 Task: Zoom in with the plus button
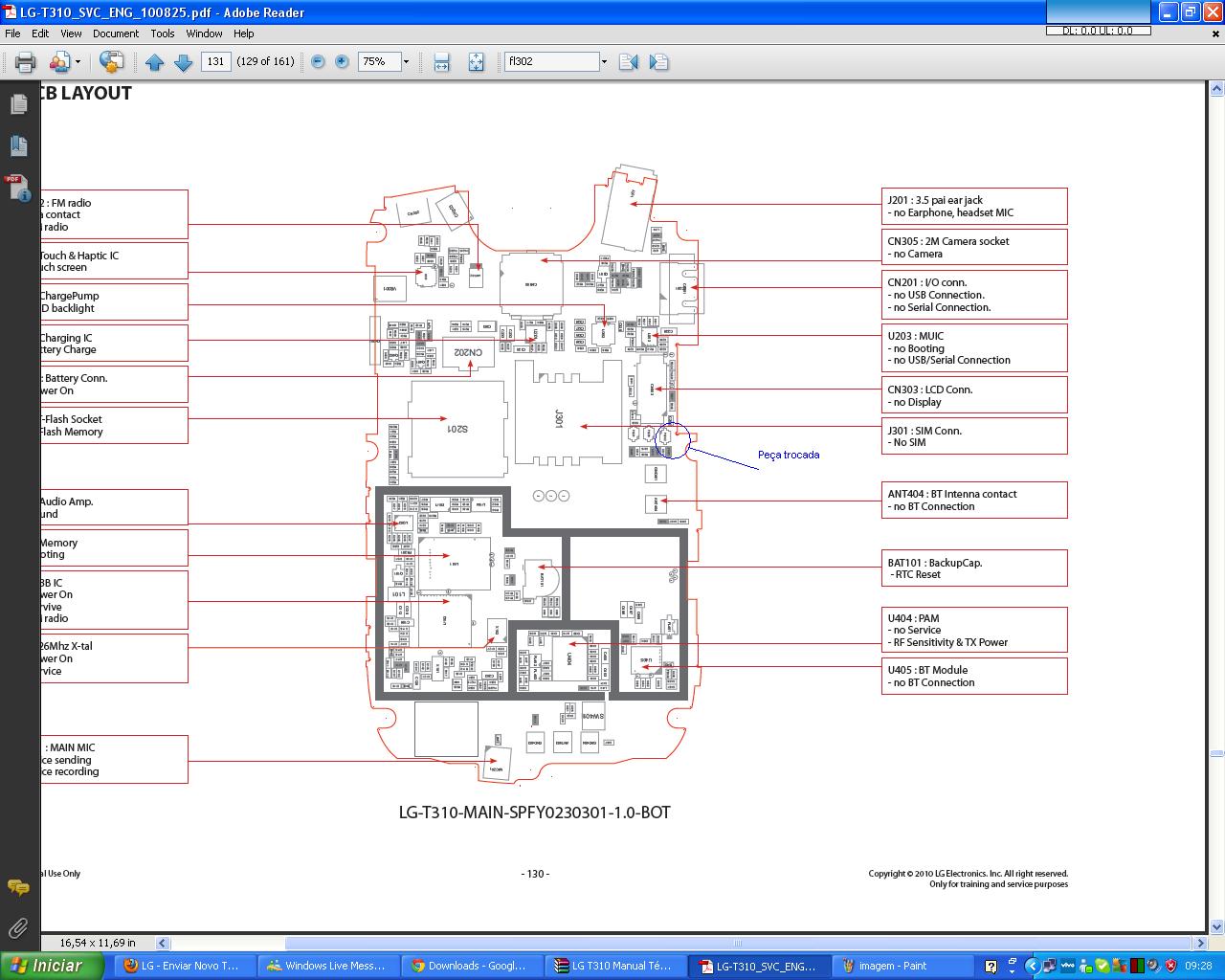342,62
